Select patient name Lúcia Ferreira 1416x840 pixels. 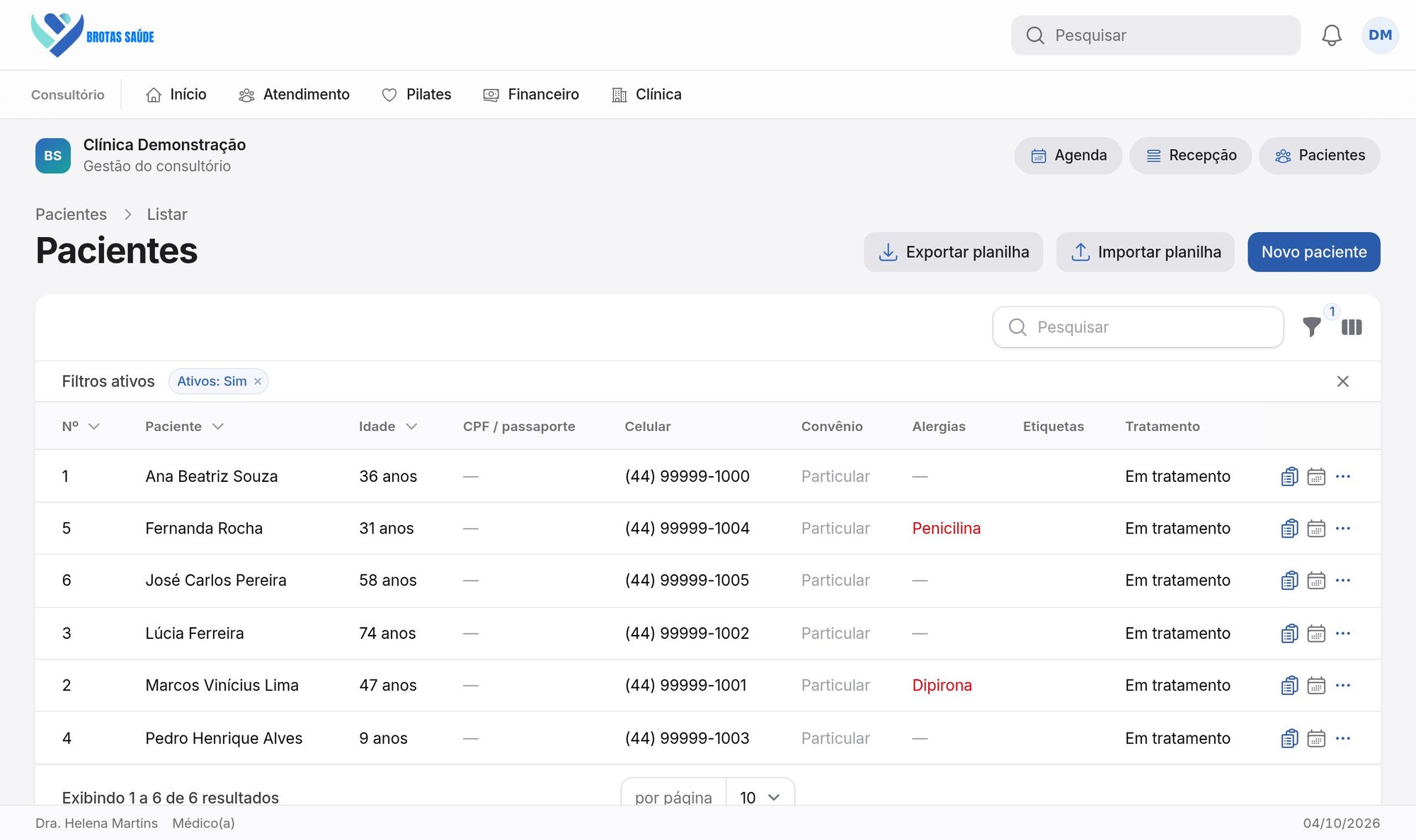click(195, 633)
